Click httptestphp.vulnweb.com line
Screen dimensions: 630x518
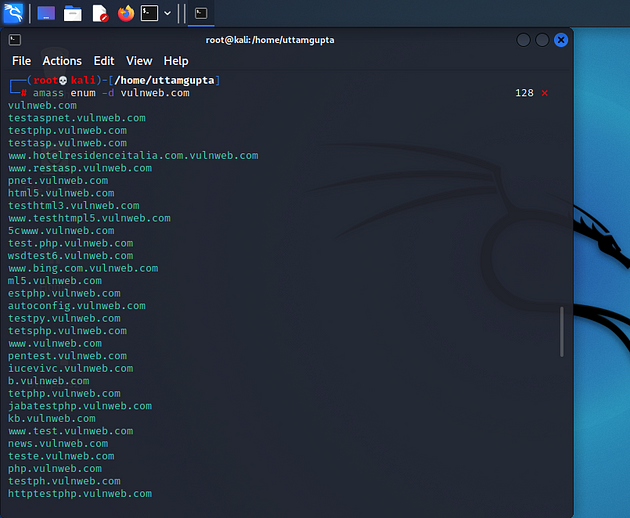80,493
